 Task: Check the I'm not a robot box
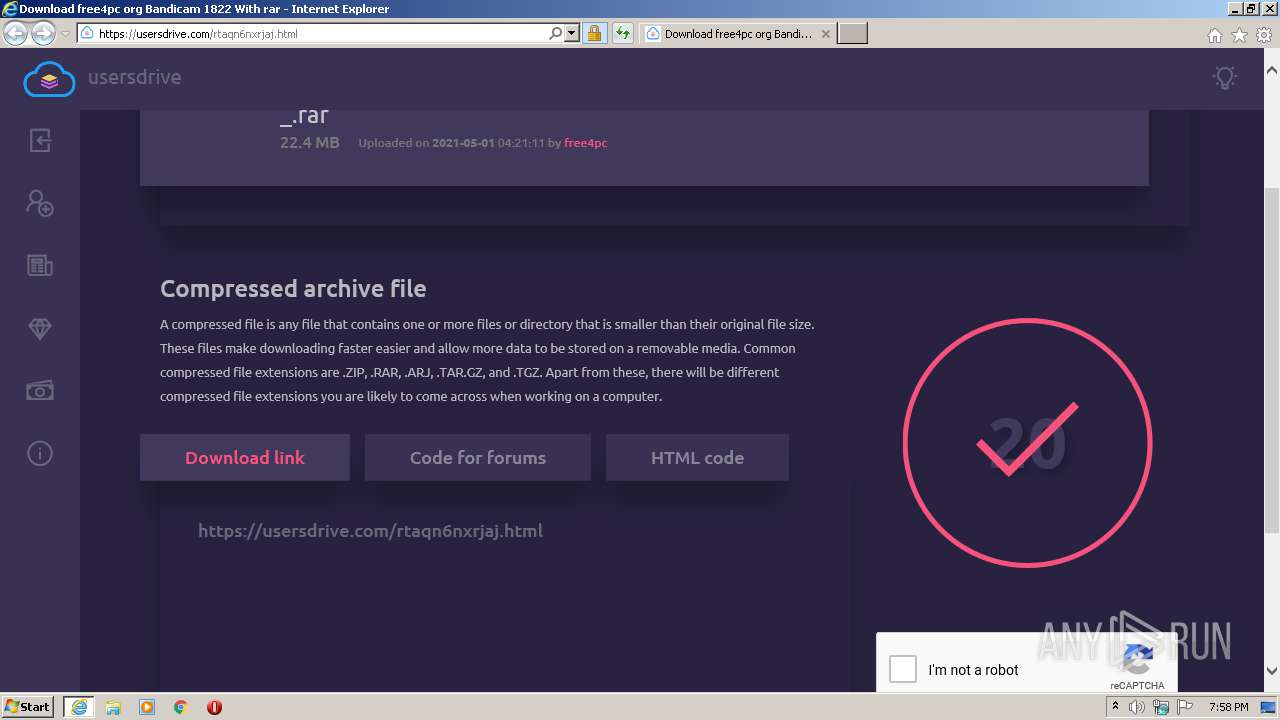(903, 669)
